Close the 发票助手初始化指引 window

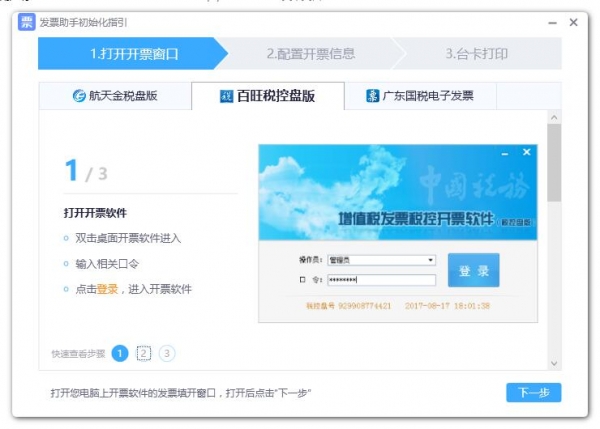573,22
